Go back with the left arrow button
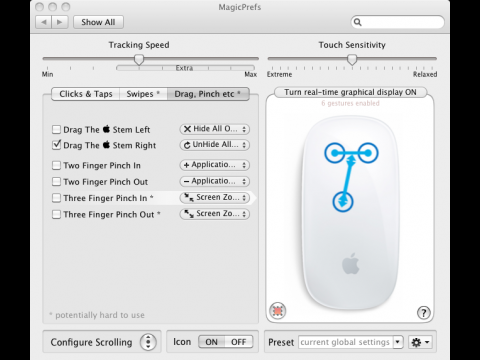 click(44, 22)
